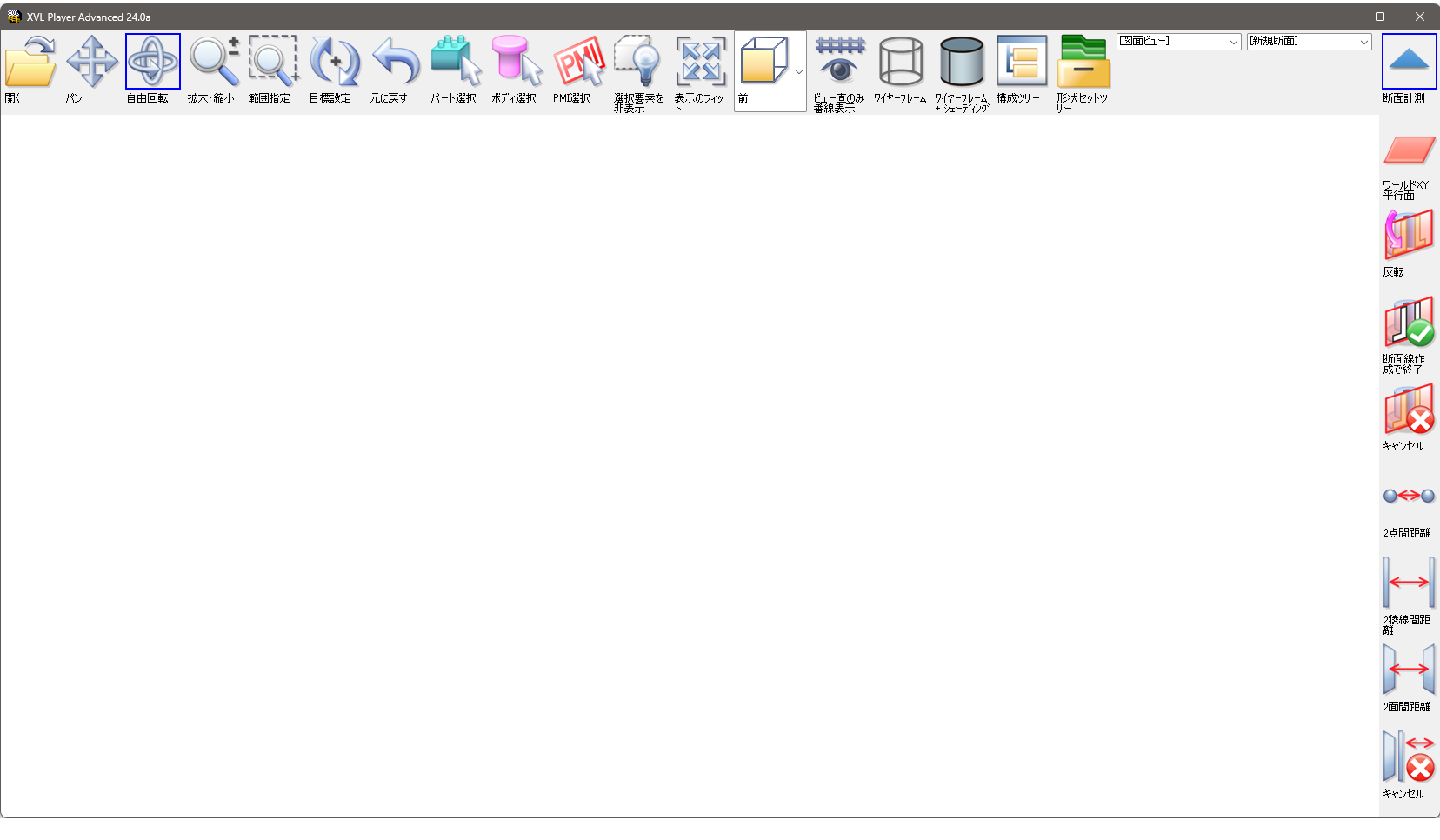Maximize the XVL Player window
The width and height of the screenshot is (1440, 840).
click(x=1380, y=17)
